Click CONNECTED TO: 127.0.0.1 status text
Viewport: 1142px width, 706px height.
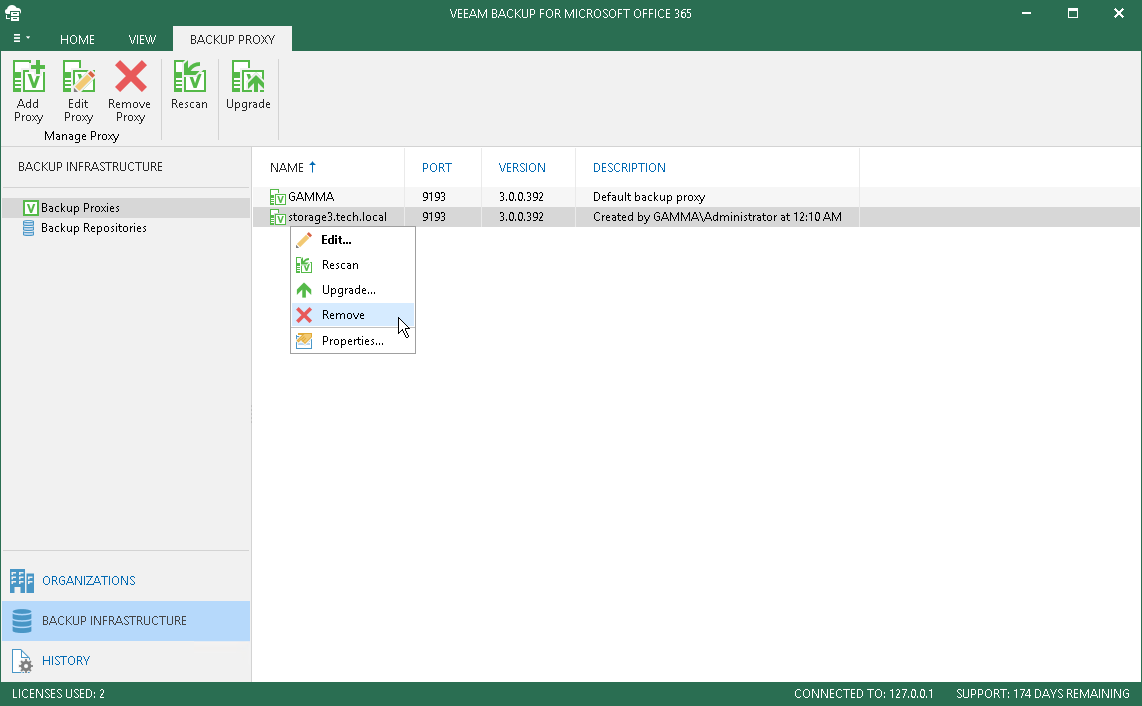click(x=864, y=694)
